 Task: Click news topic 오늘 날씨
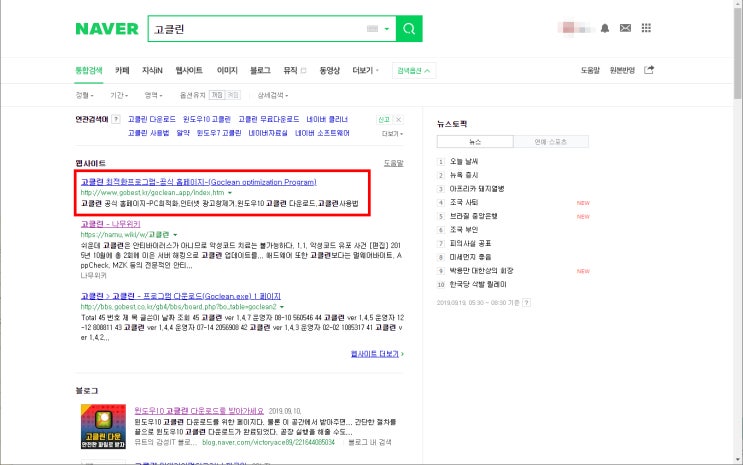[x=463, y=162]
